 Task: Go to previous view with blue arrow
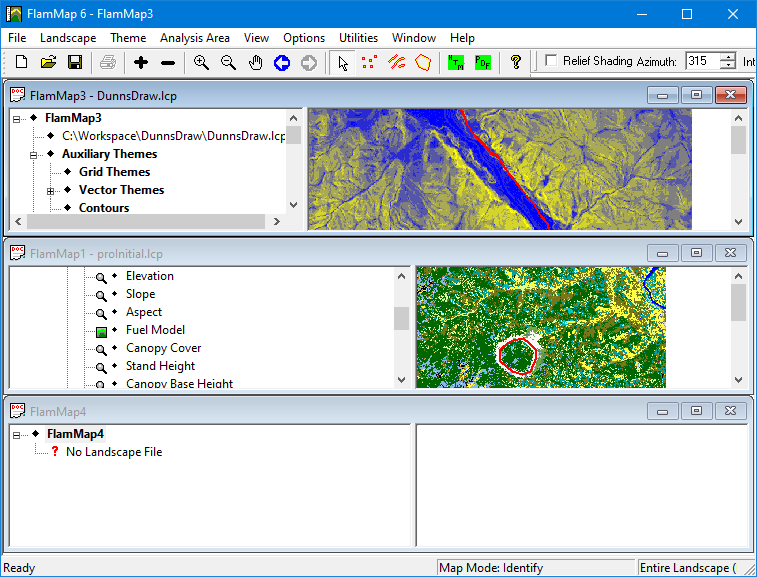click(282, 62)
